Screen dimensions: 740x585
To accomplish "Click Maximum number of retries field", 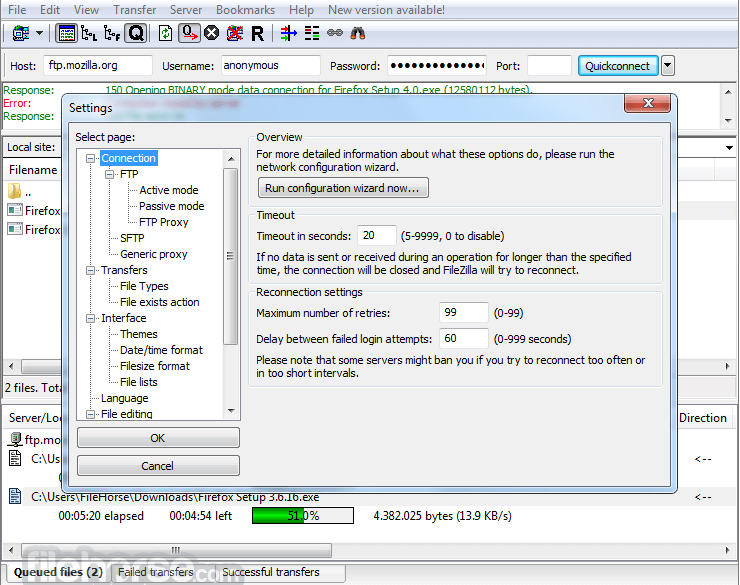I will [463, 312].
